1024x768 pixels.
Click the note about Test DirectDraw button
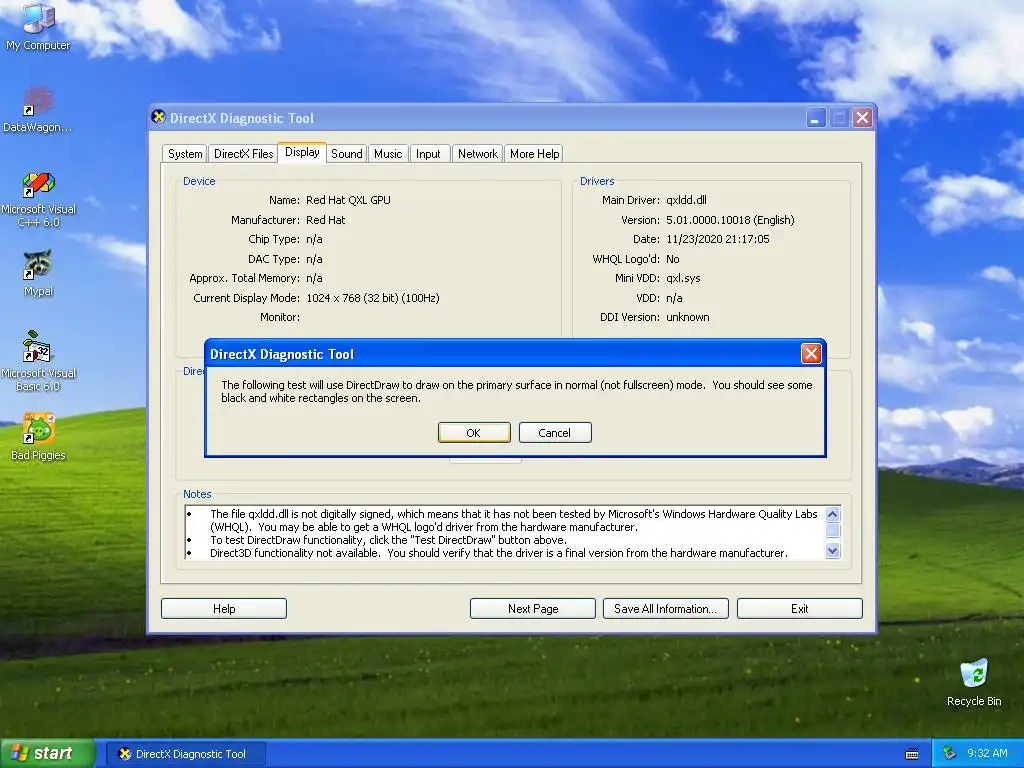(x=389, y=540)
